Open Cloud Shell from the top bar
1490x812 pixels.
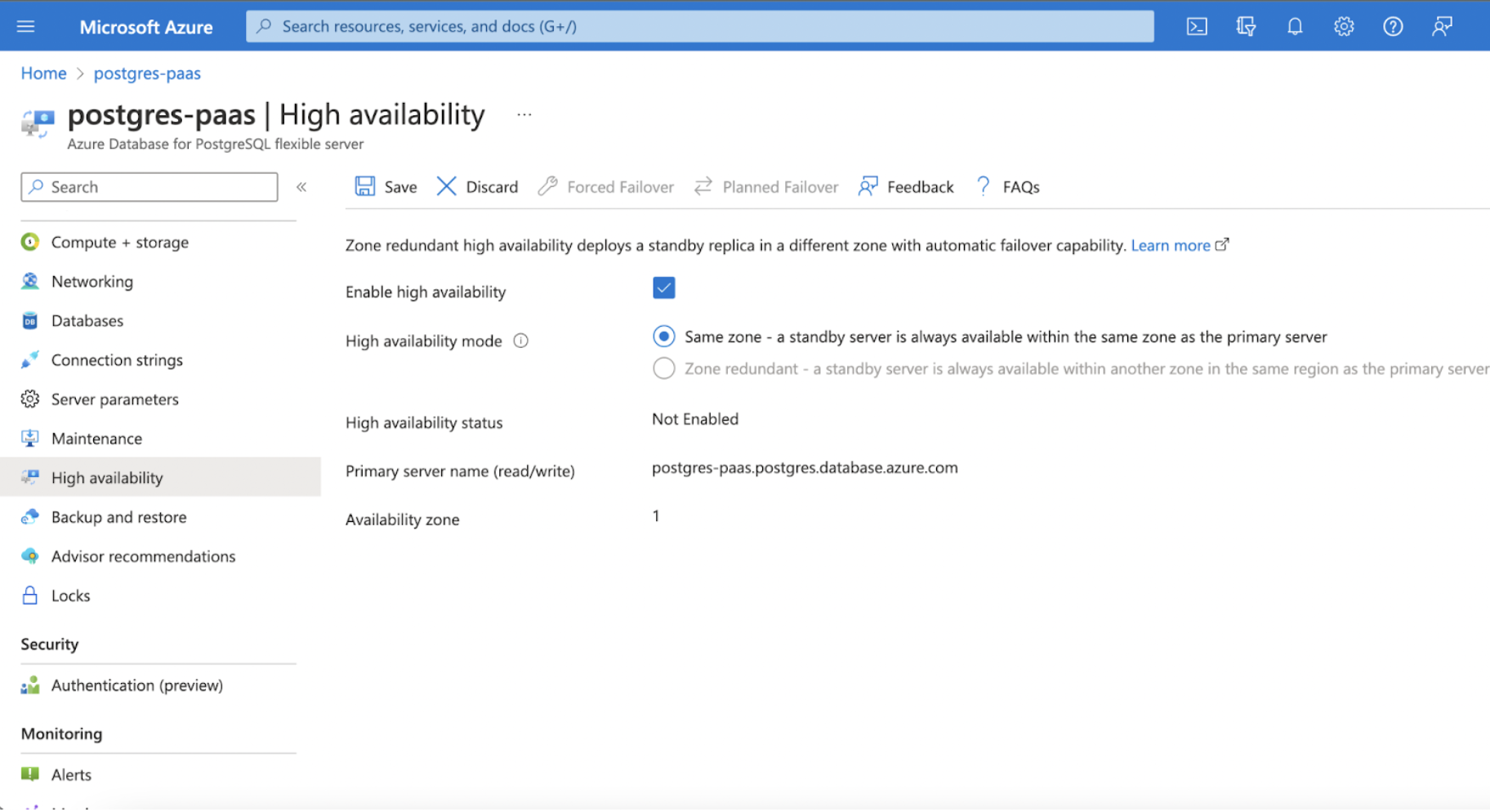click(1197, 26)
